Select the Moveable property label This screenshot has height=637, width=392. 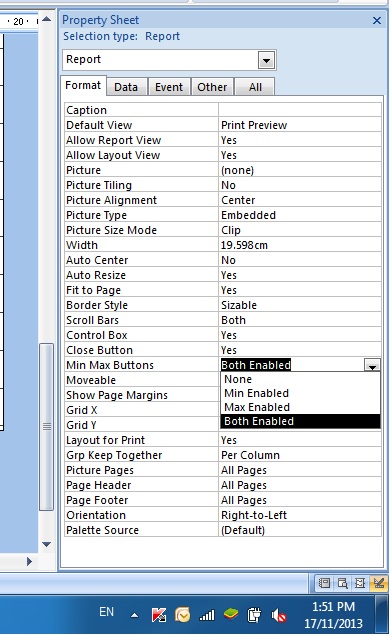(91, 381)
